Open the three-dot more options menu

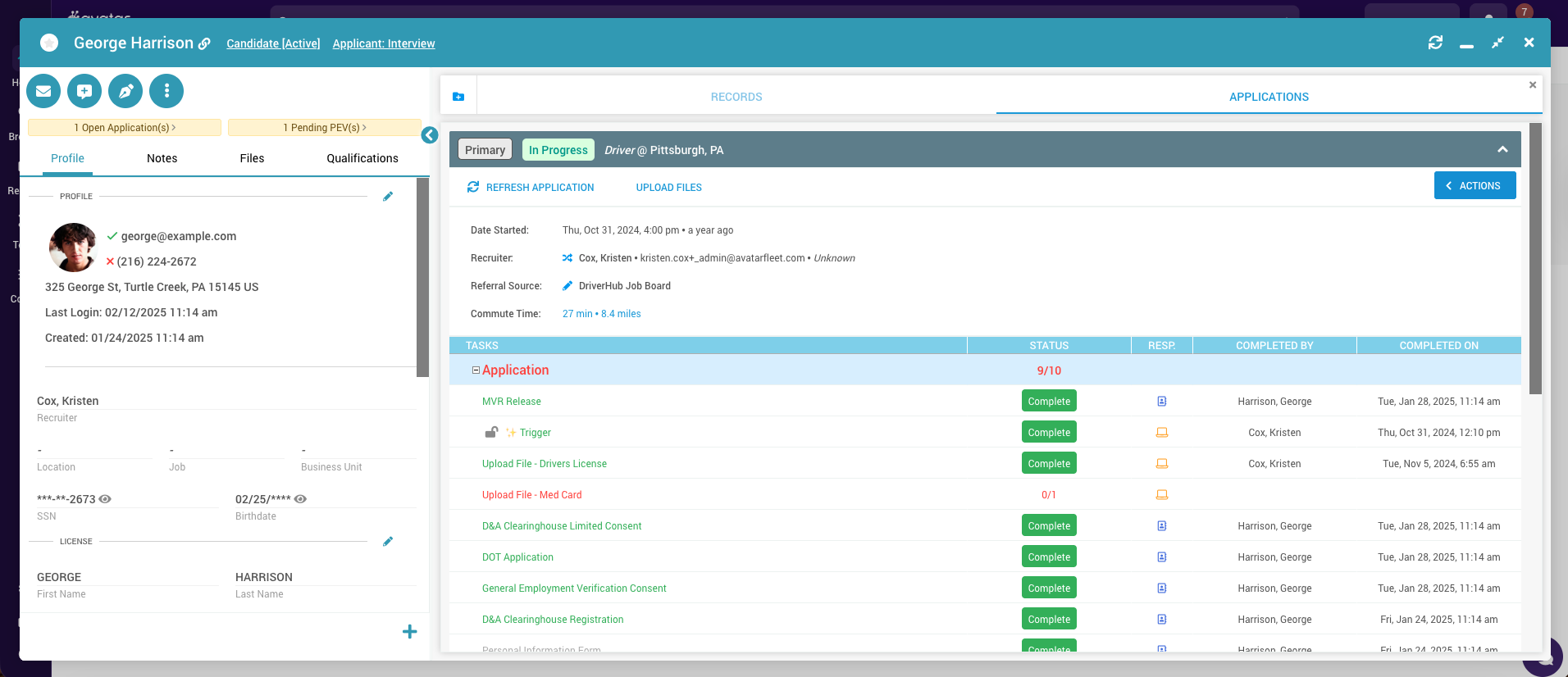[166, 91]
